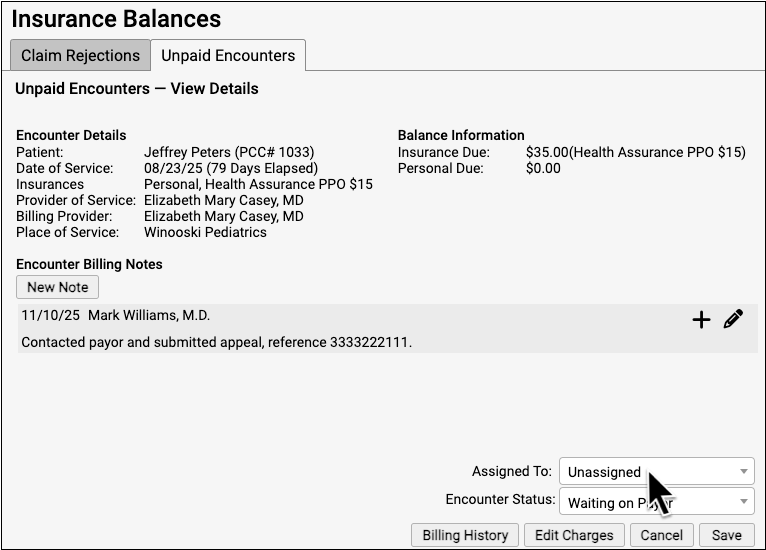Click the Insurance Balances page heading
The height and width of the screenshot is (550, 766).
pyautogui.click(x=117, y=19)
